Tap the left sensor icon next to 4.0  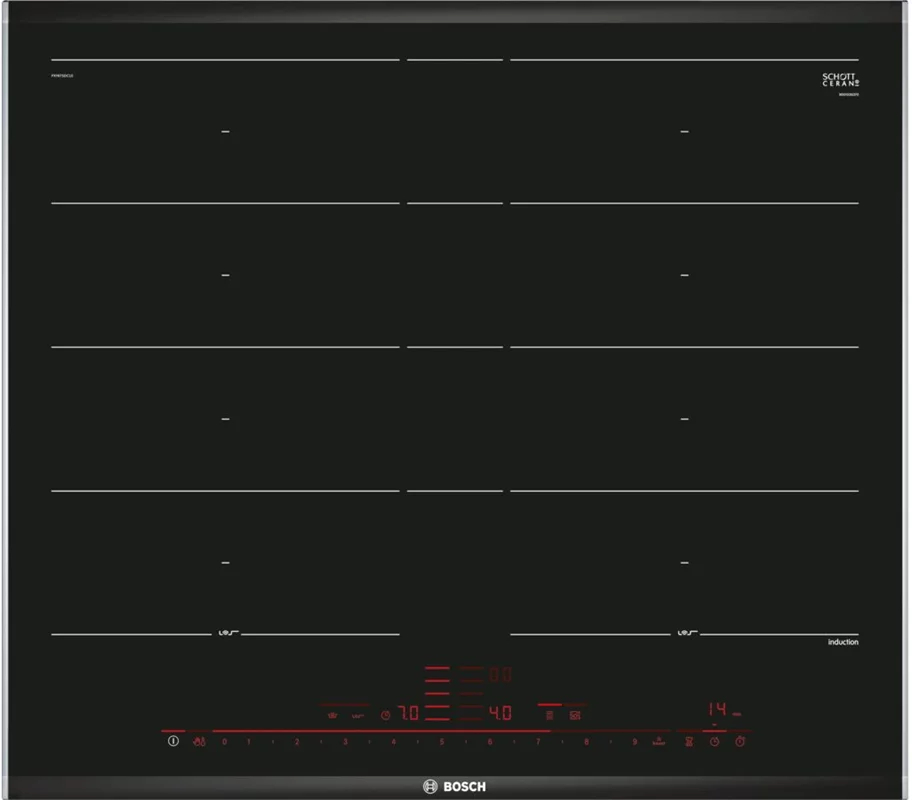pos(549,715)
